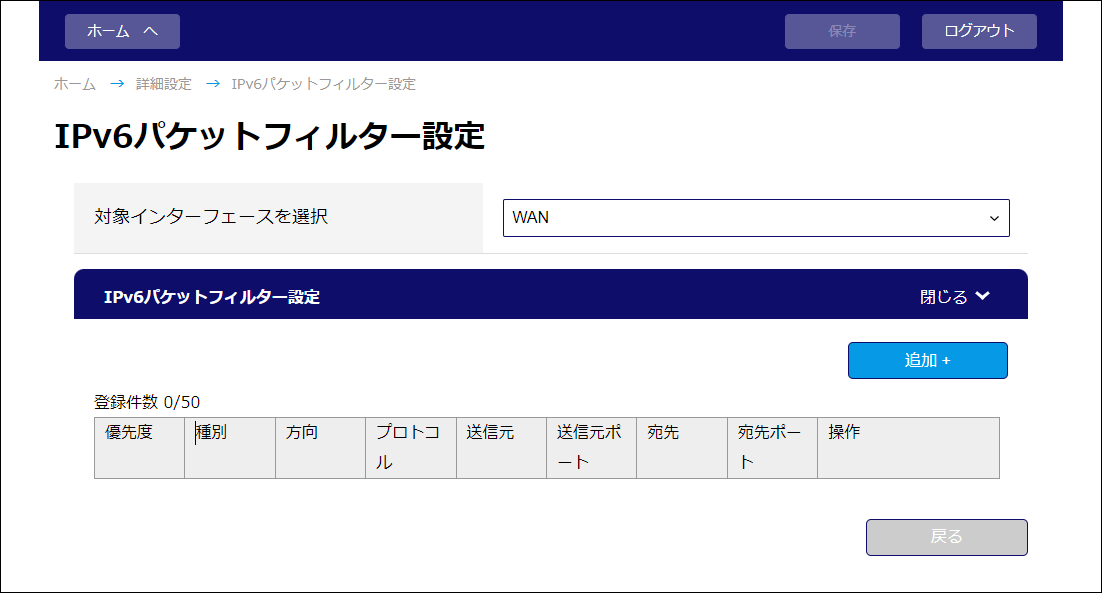Click the 保存 button

pos(842,31)
